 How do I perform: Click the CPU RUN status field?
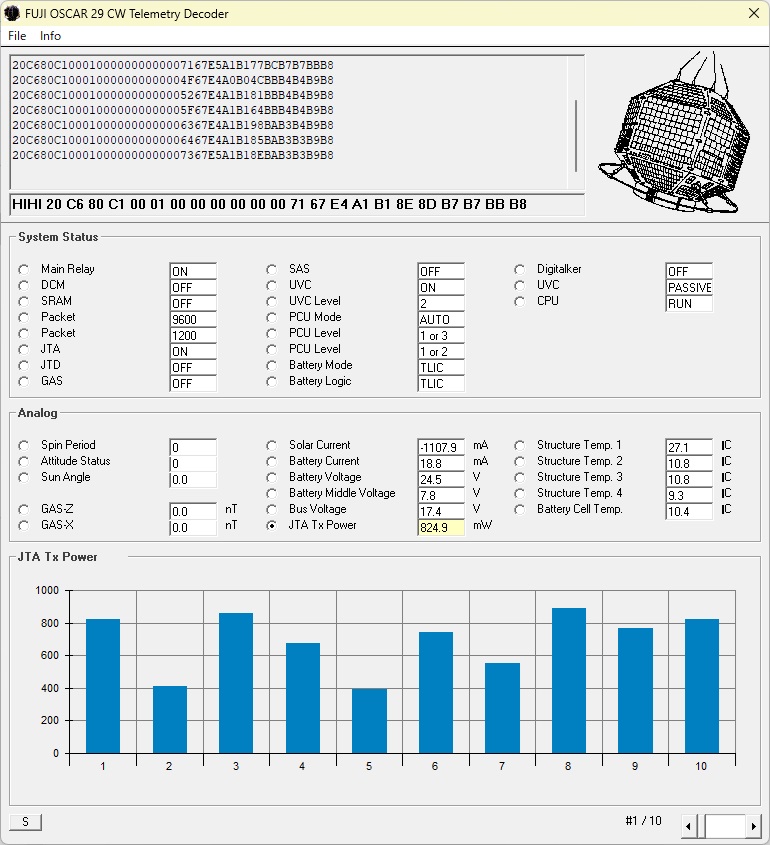689,303
